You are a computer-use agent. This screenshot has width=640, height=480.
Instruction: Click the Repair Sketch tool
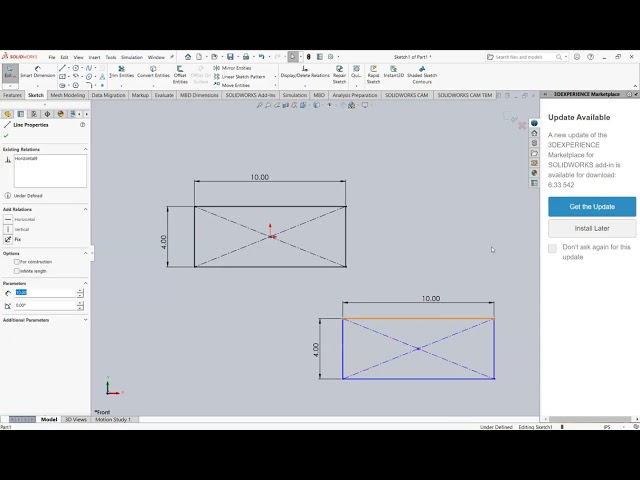[x=339, y=75]
